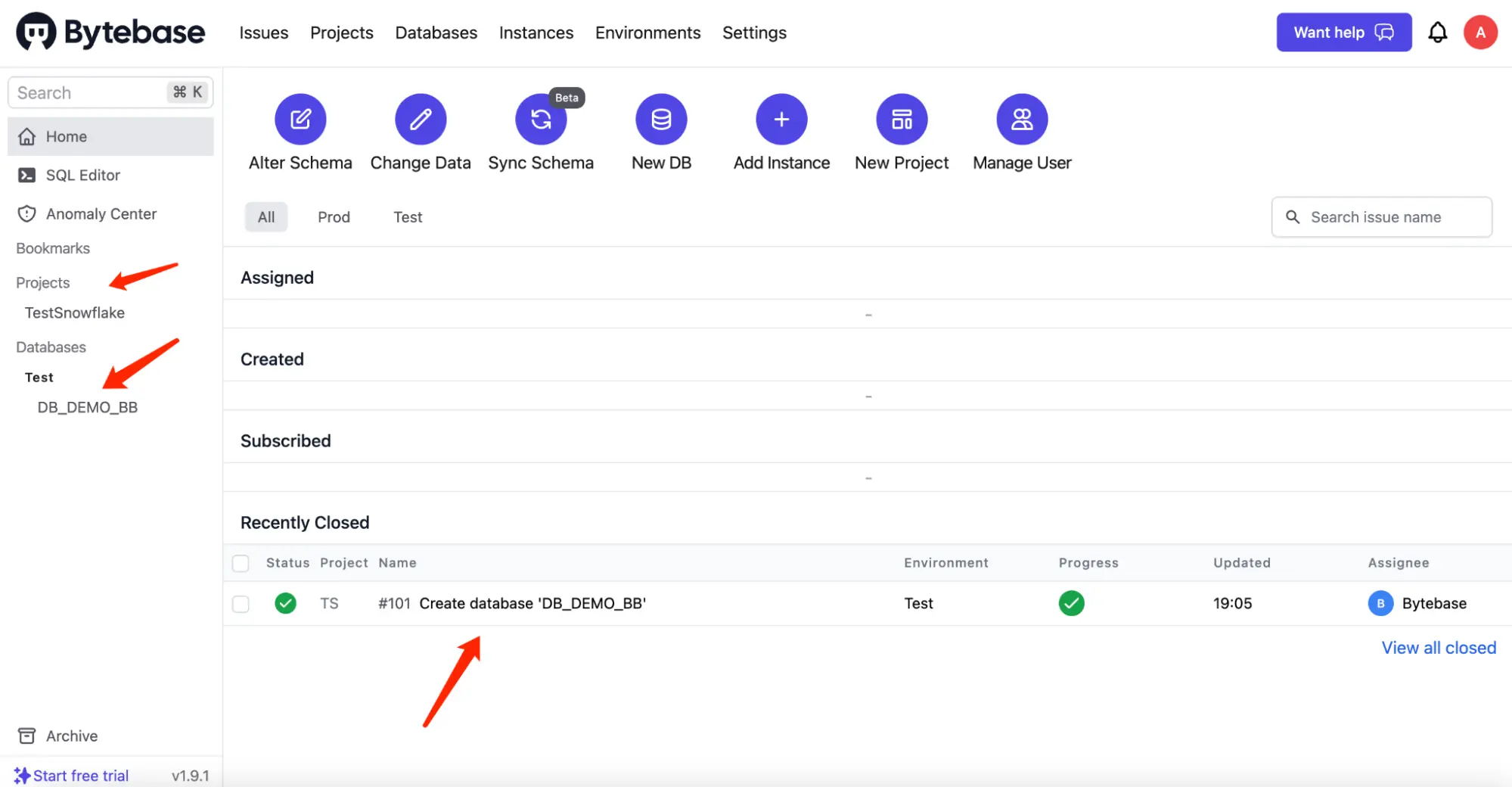Click the sidebar Search box
The image size is (1512, 787).
110,92
